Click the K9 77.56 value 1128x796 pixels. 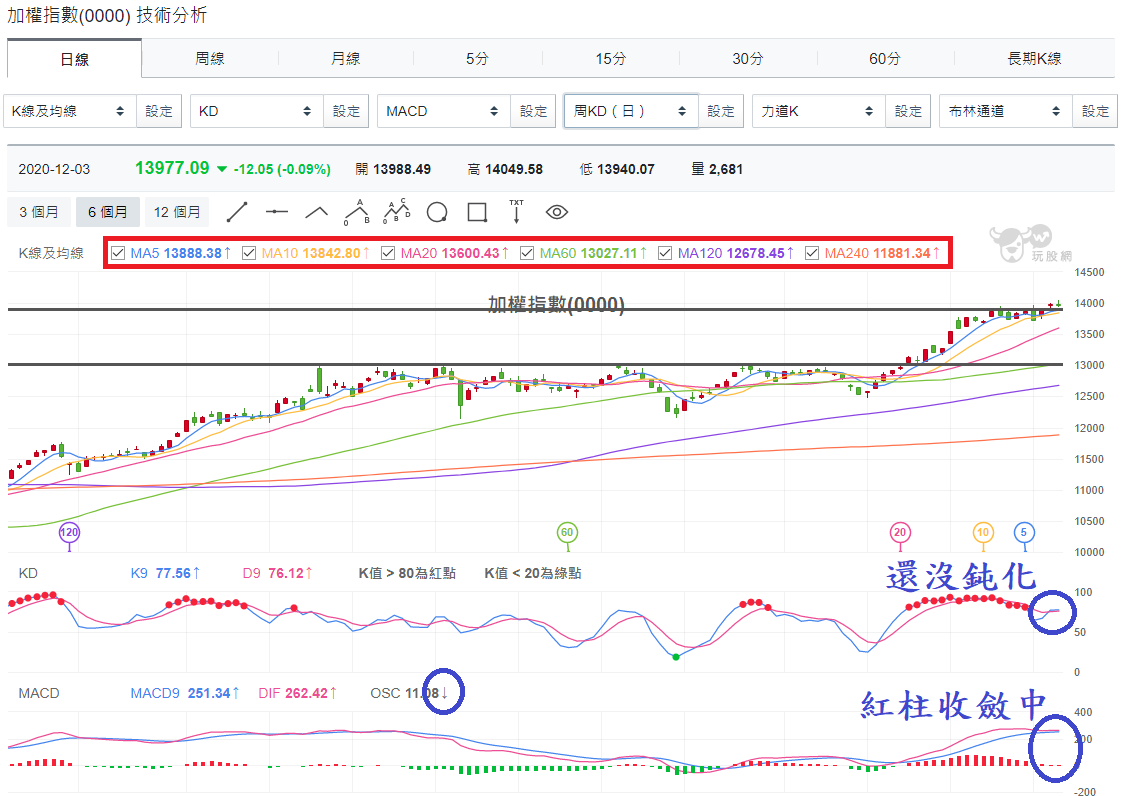coord(165,574)
